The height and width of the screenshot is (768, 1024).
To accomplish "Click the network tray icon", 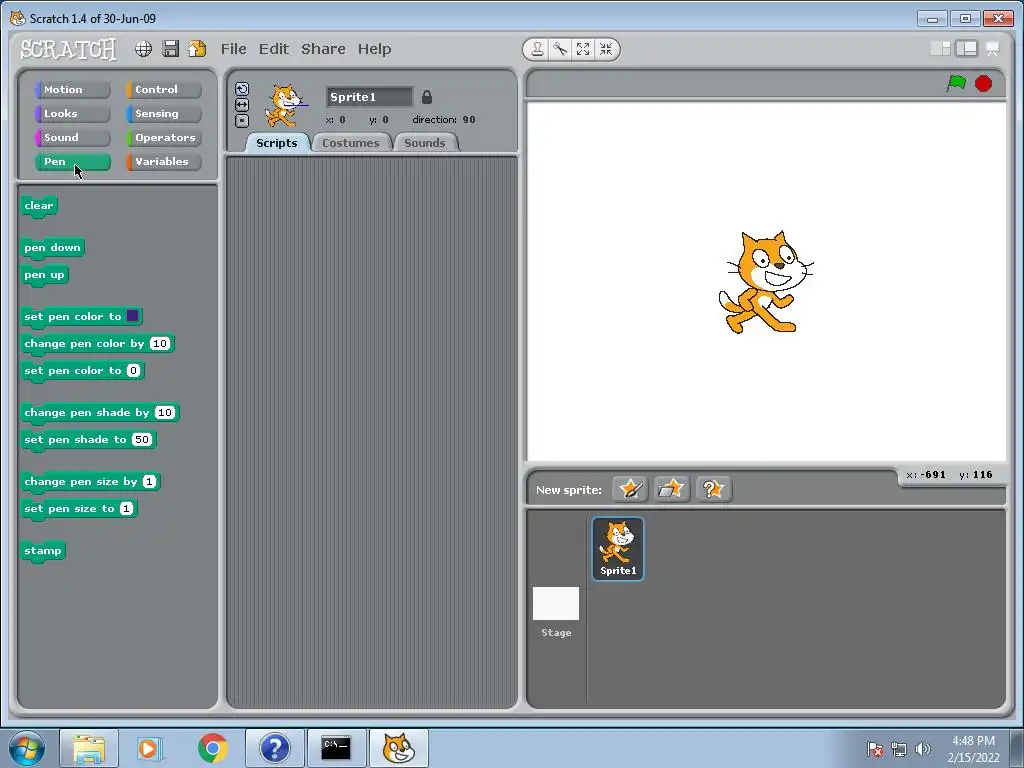I will (x=899, y=749).
